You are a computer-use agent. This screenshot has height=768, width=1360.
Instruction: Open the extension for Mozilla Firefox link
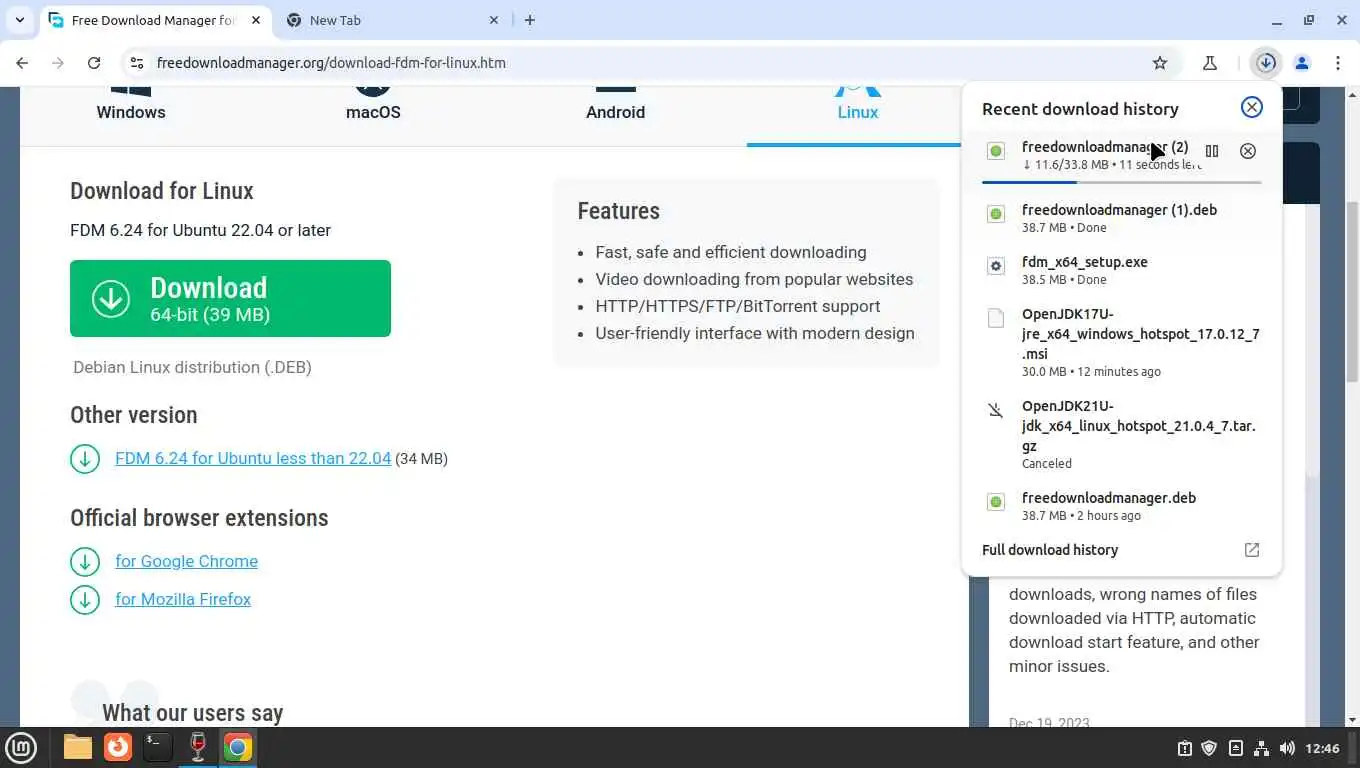183,599
